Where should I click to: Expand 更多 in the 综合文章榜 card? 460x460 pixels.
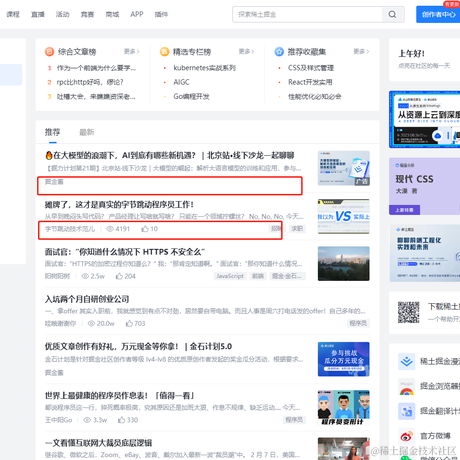click(131, 52)
